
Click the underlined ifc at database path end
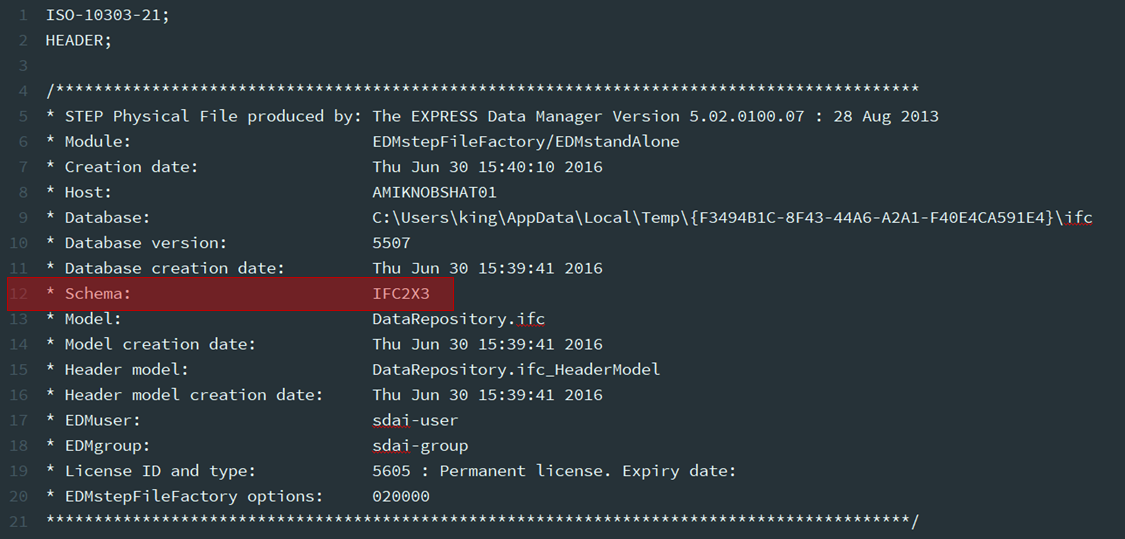(1078, 218)
